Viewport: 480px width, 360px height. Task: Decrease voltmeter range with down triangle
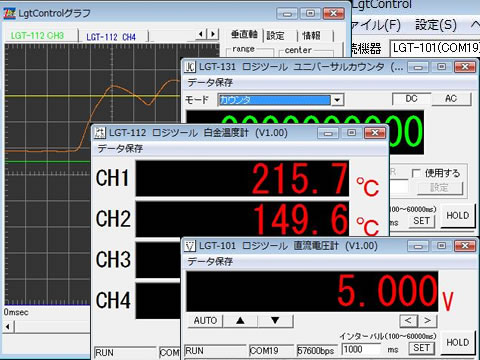(275, 321)
